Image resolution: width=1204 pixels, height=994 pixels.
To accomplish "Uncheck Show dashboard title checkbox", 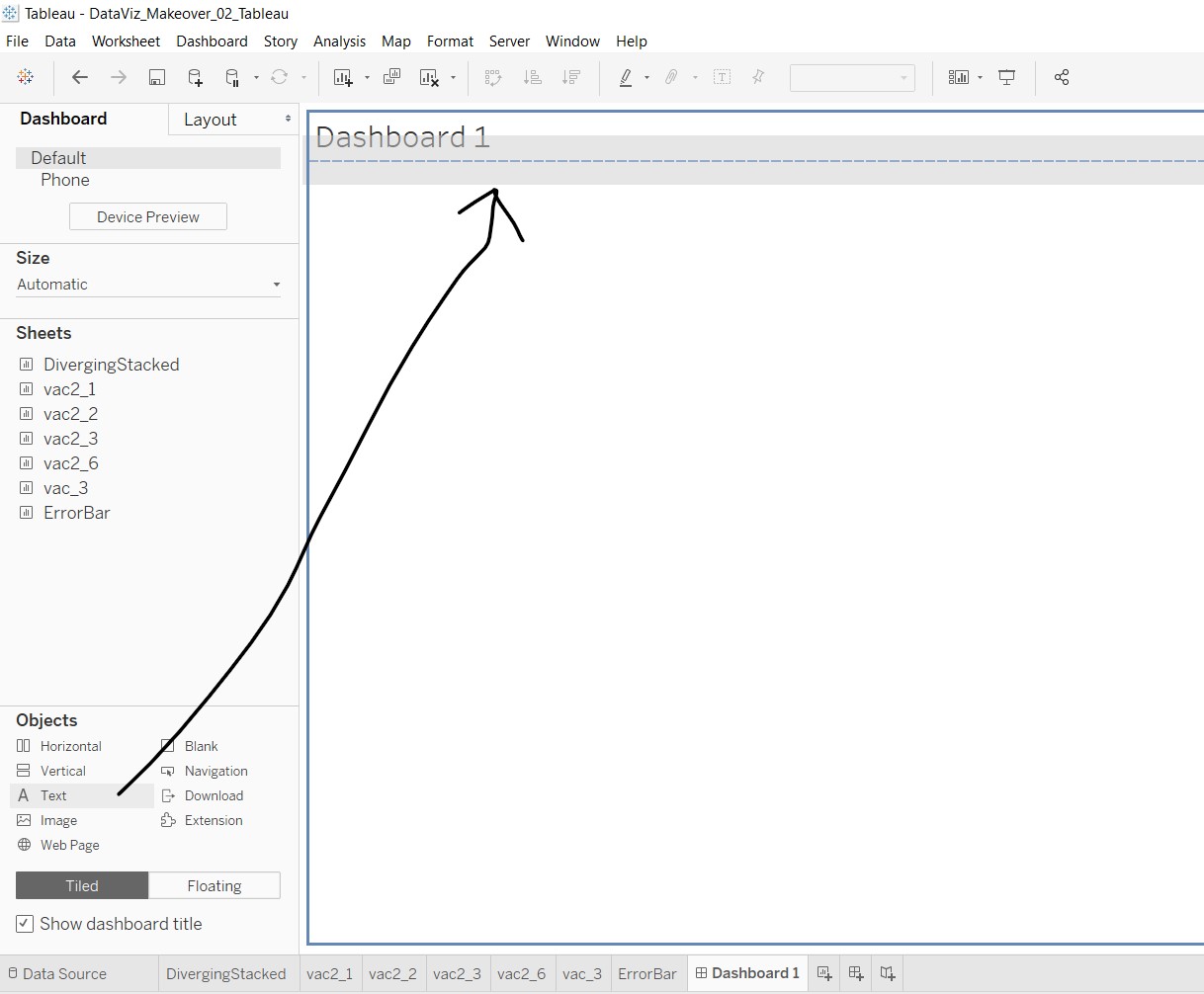I will 25,924.
